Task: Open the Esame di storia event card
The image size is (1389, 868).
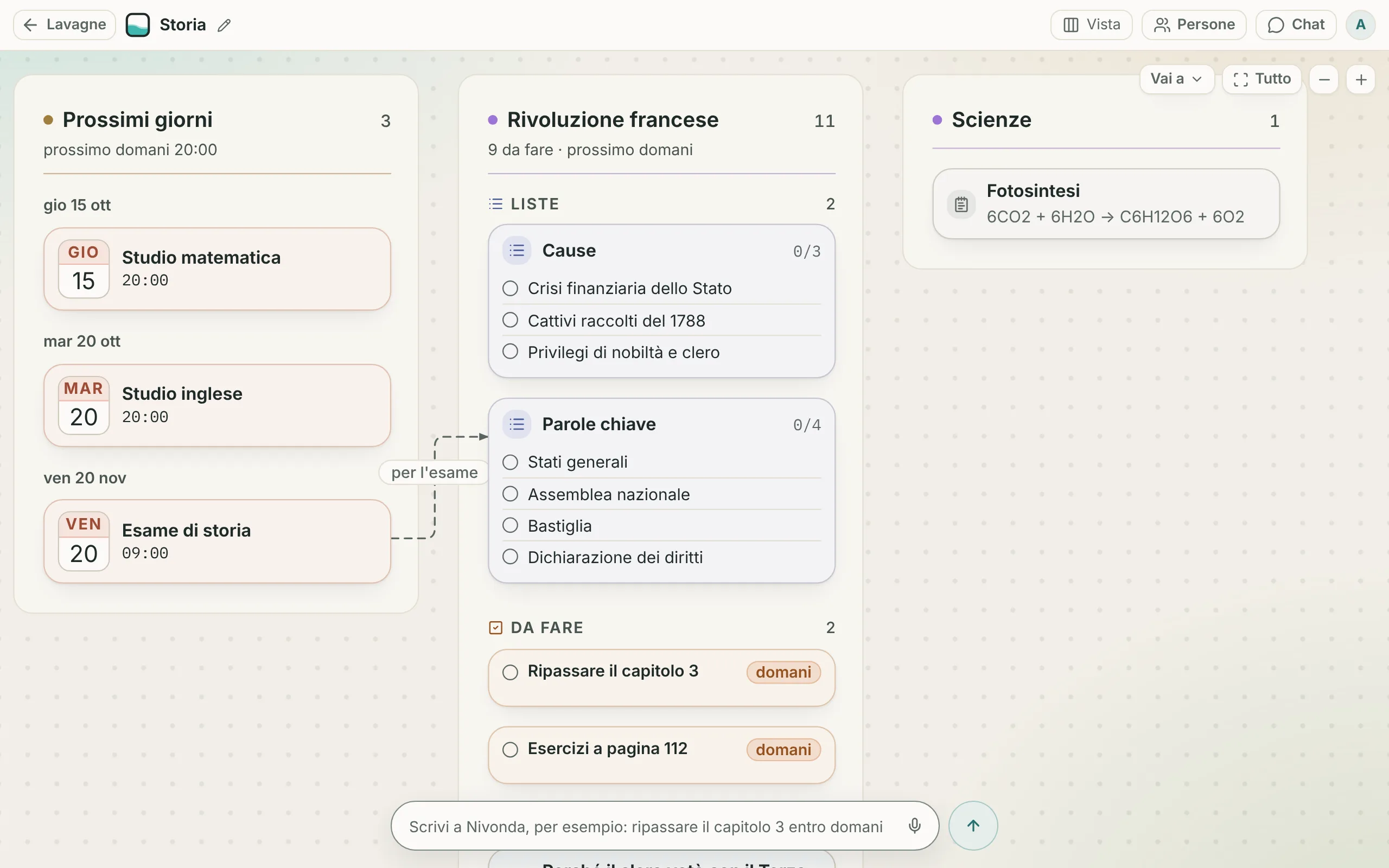Action: [217, 541]
